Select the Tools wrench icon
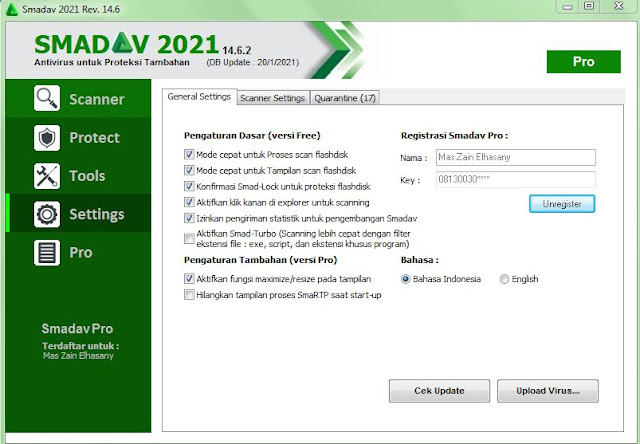The width and height of the screenshot is (640, 444). click(x=47, y=176)
